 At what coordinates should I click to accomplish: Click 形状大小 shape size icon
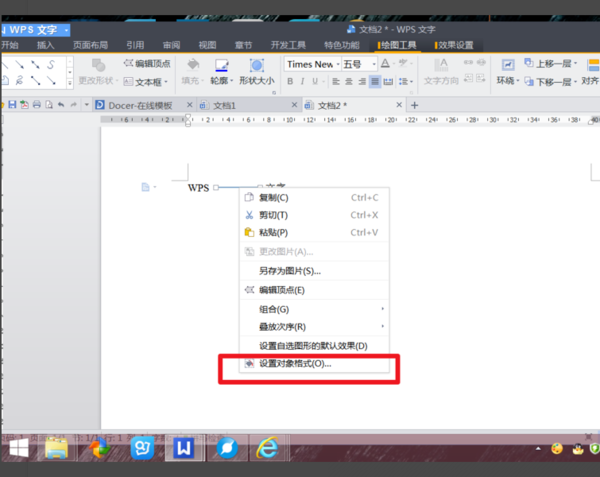(257, 65)
